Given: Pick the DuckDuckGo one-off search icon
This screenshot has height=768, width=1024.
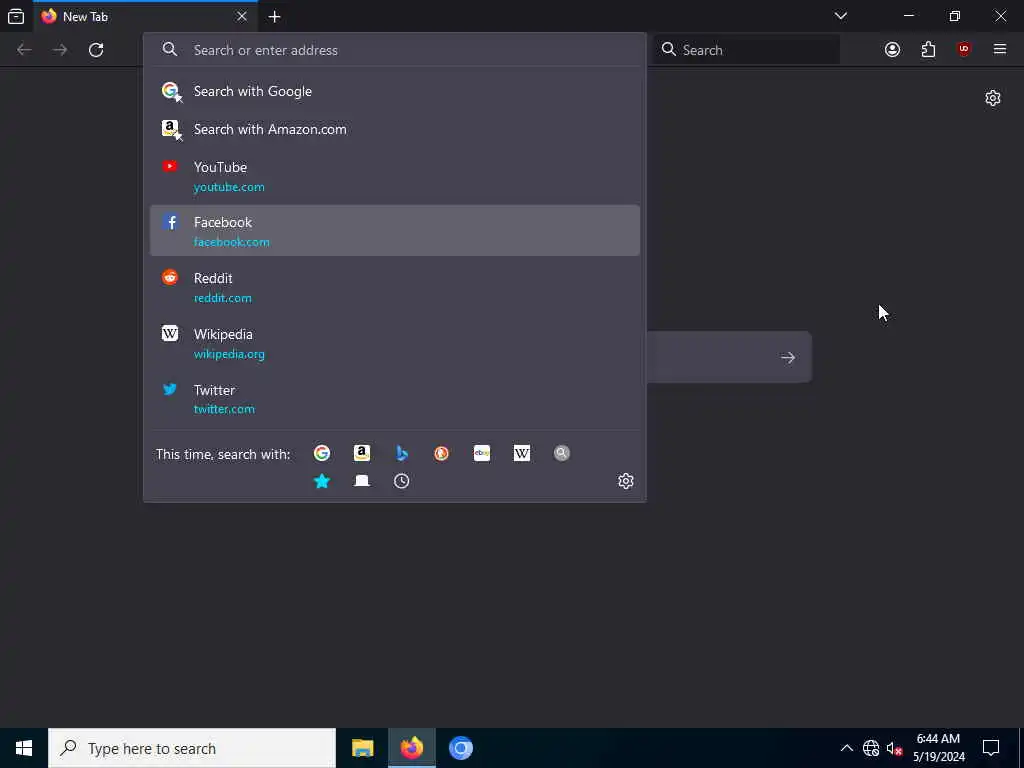Looking at the screenshot, I should click(x=441, y=453).
